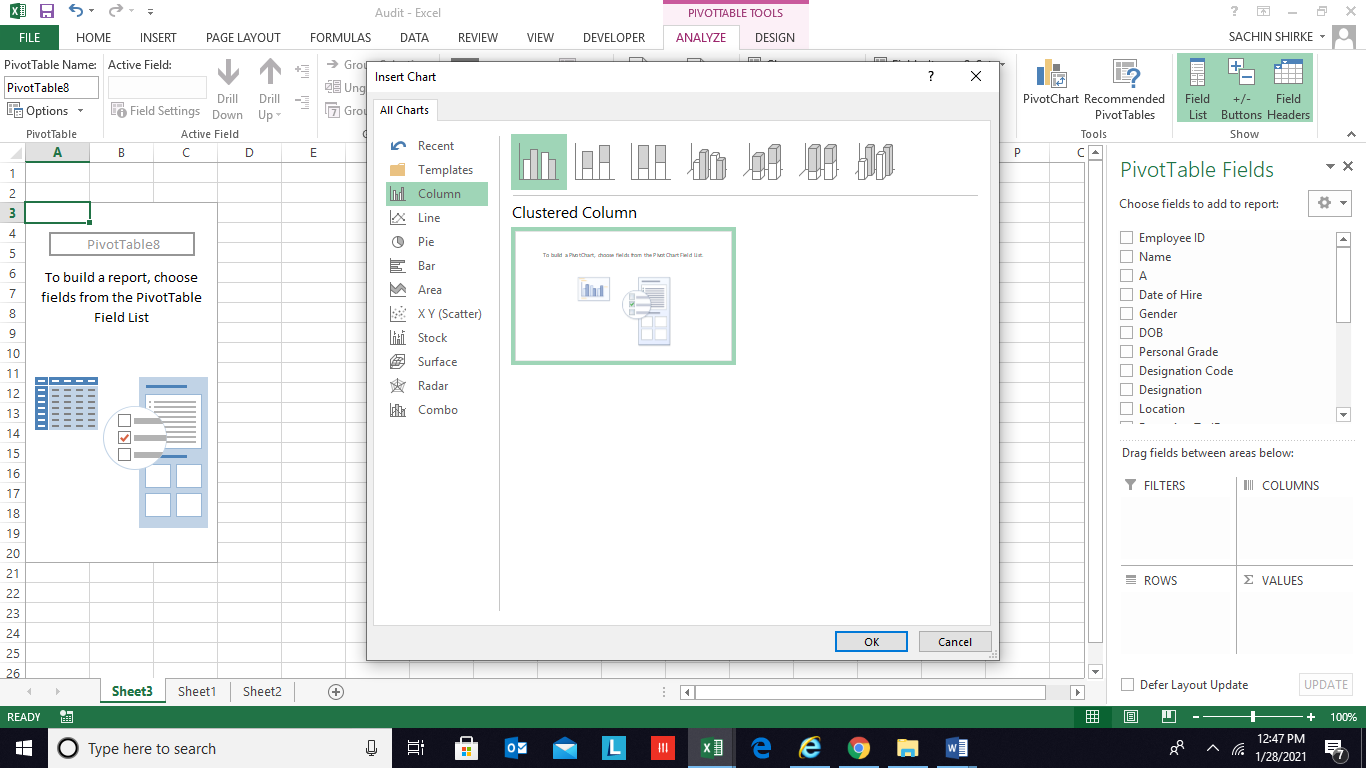
Task: Click the zoom in plus button
Action: tap(1311, 717)
